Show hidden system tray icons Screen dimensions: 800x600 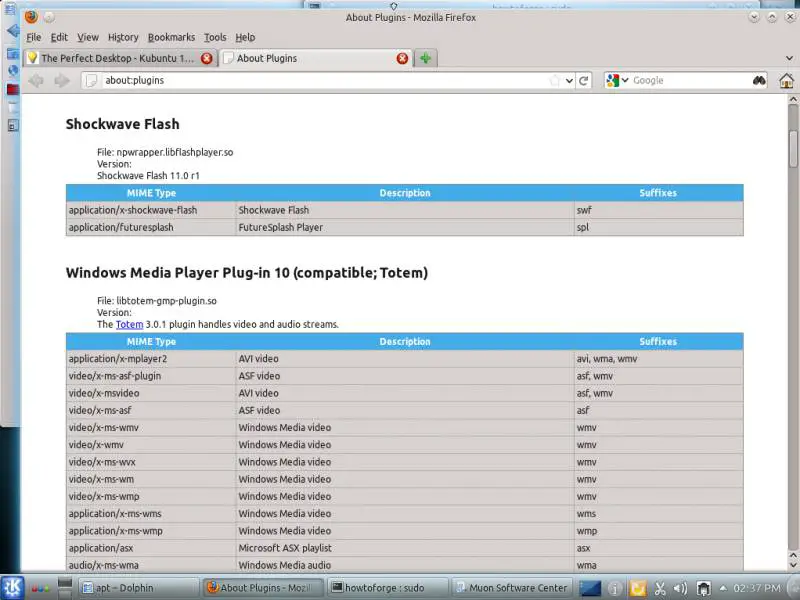click(722, 588)
